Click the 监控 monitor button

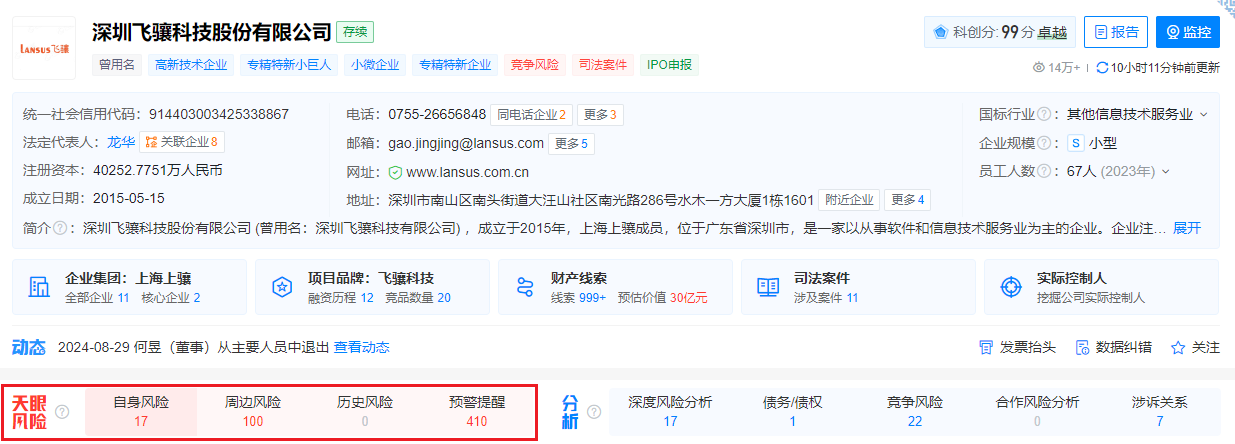pos(1188,32)
